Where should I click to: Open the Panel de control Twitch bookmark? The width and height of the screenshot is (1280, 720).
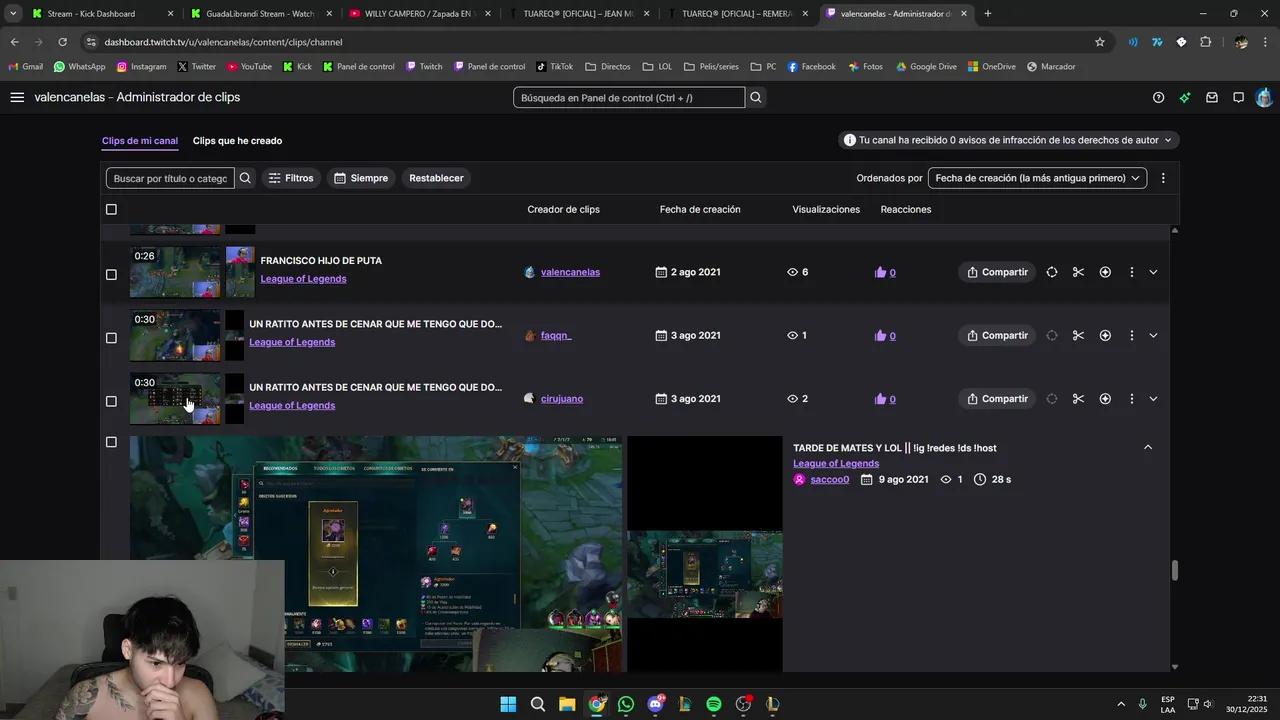point(488,66)
